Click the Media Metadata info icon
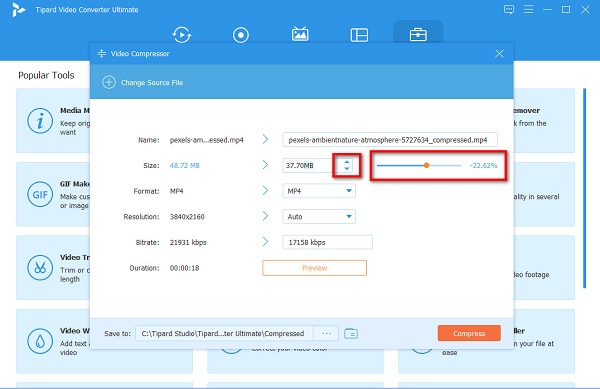The width and height of the screenshot is (600, 389). coord(40,121)
